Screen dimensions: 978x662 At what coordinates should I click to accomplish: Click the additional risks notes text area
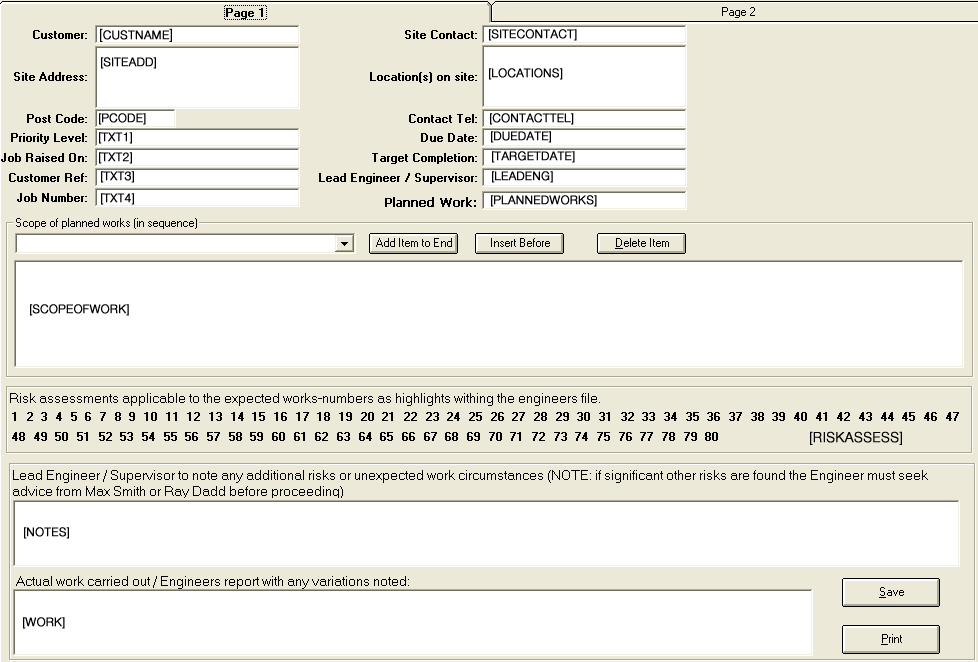[x=487, y=533]
